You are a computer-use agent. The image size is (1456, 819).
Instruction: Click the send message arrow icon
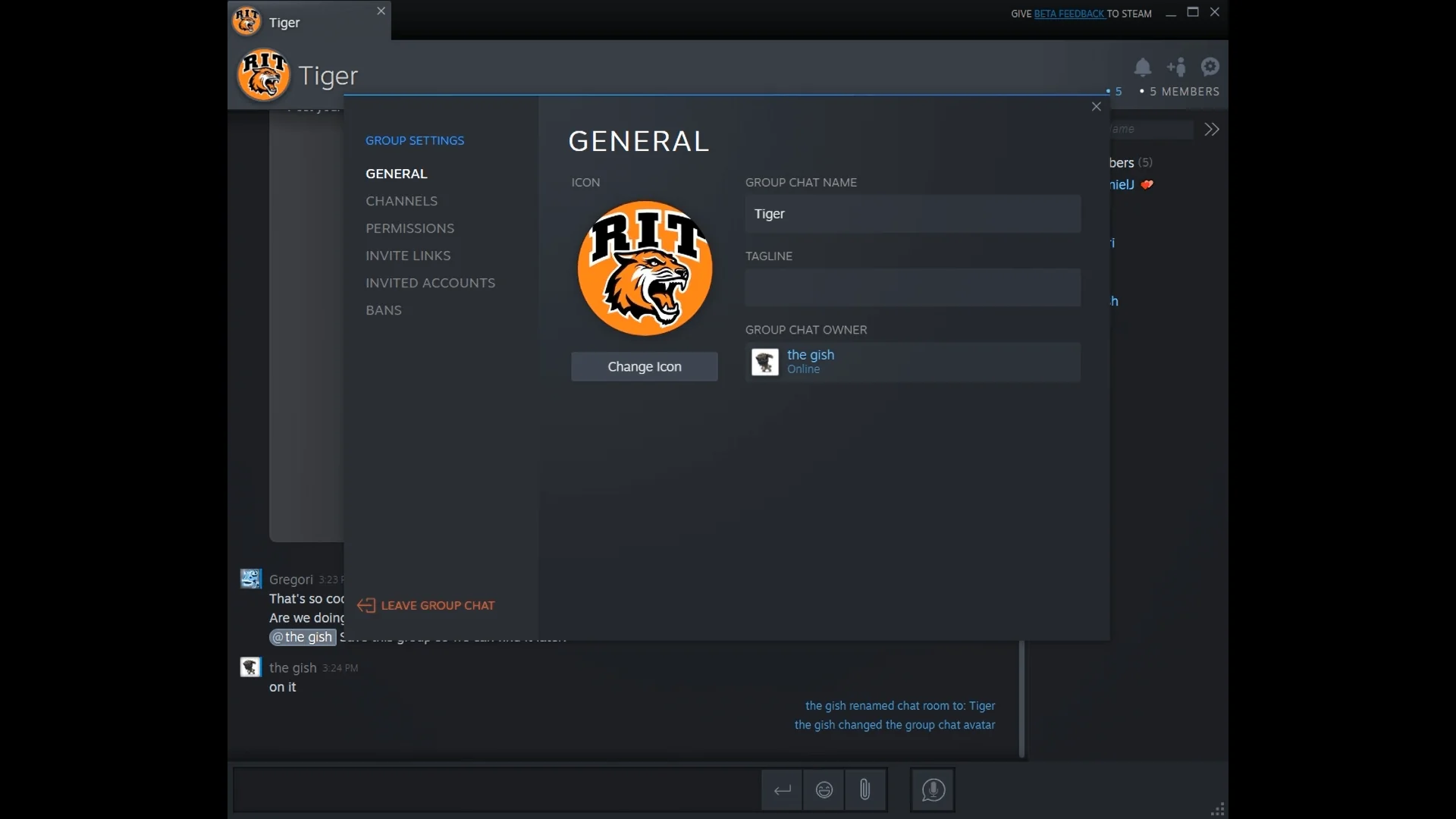(x=782, y=790)
